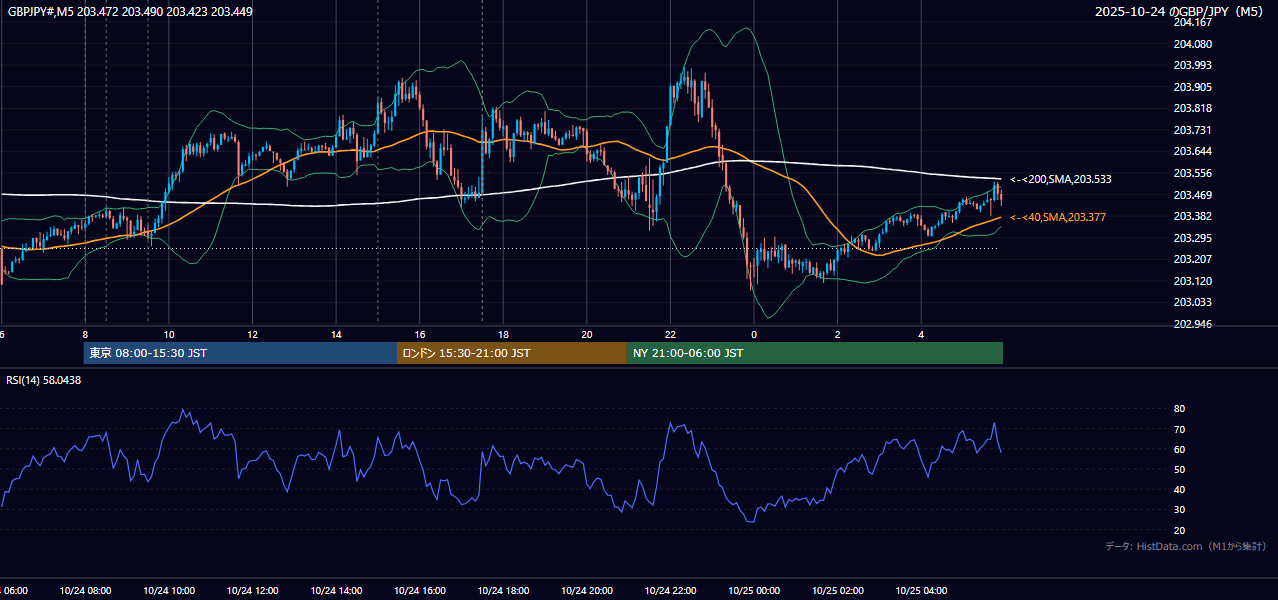Click the 10/25 00:00 time axis label

tap(754, 590)
